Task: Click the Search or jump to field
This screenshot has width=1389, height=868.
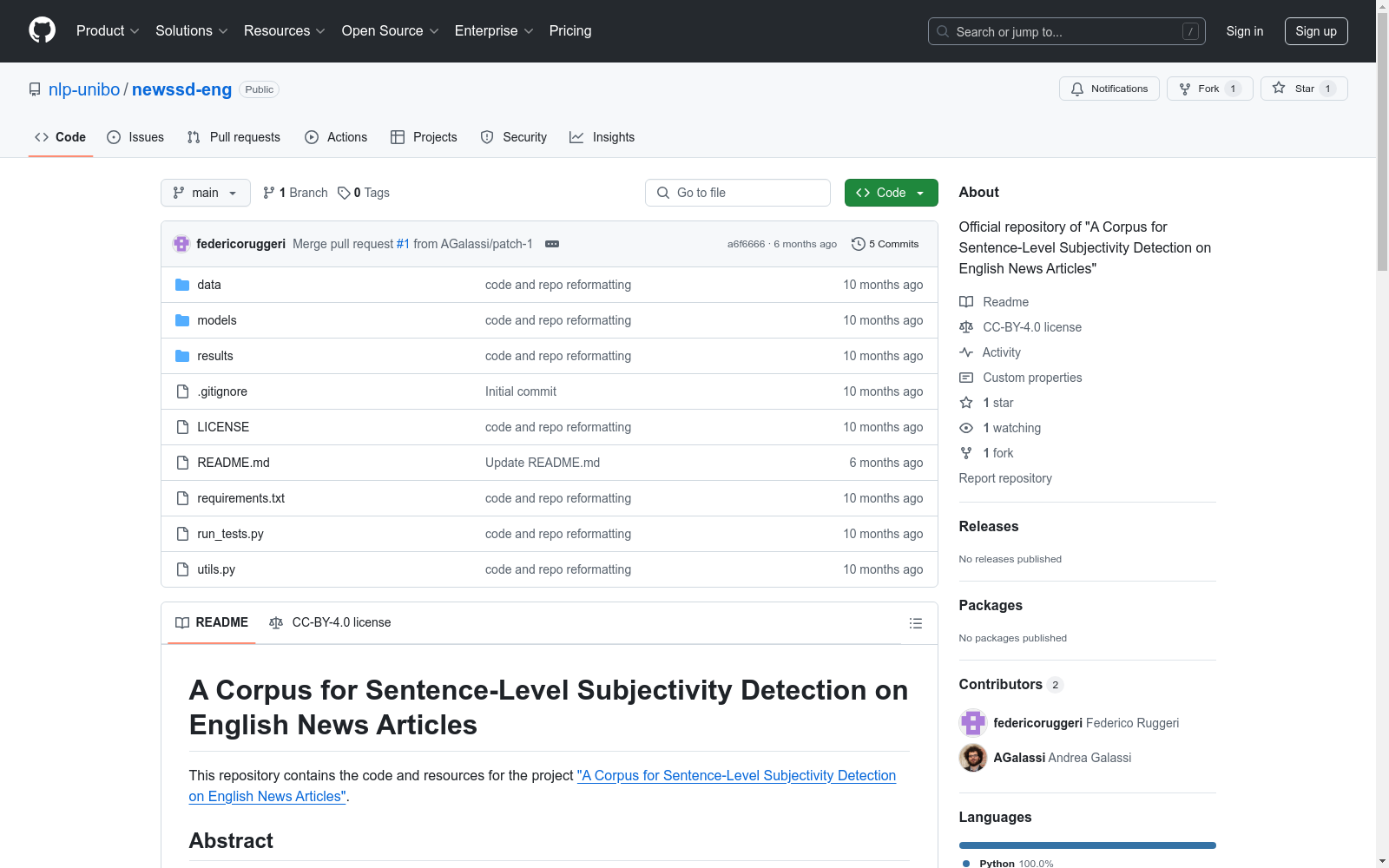Action: 1067,31
